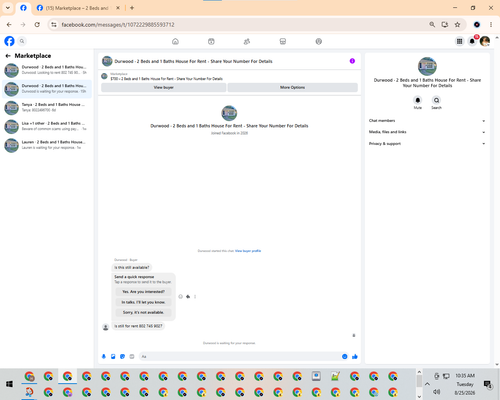The image size is (500, 400).
Task: Attach a photo or file icon
Action: [113, 357]
